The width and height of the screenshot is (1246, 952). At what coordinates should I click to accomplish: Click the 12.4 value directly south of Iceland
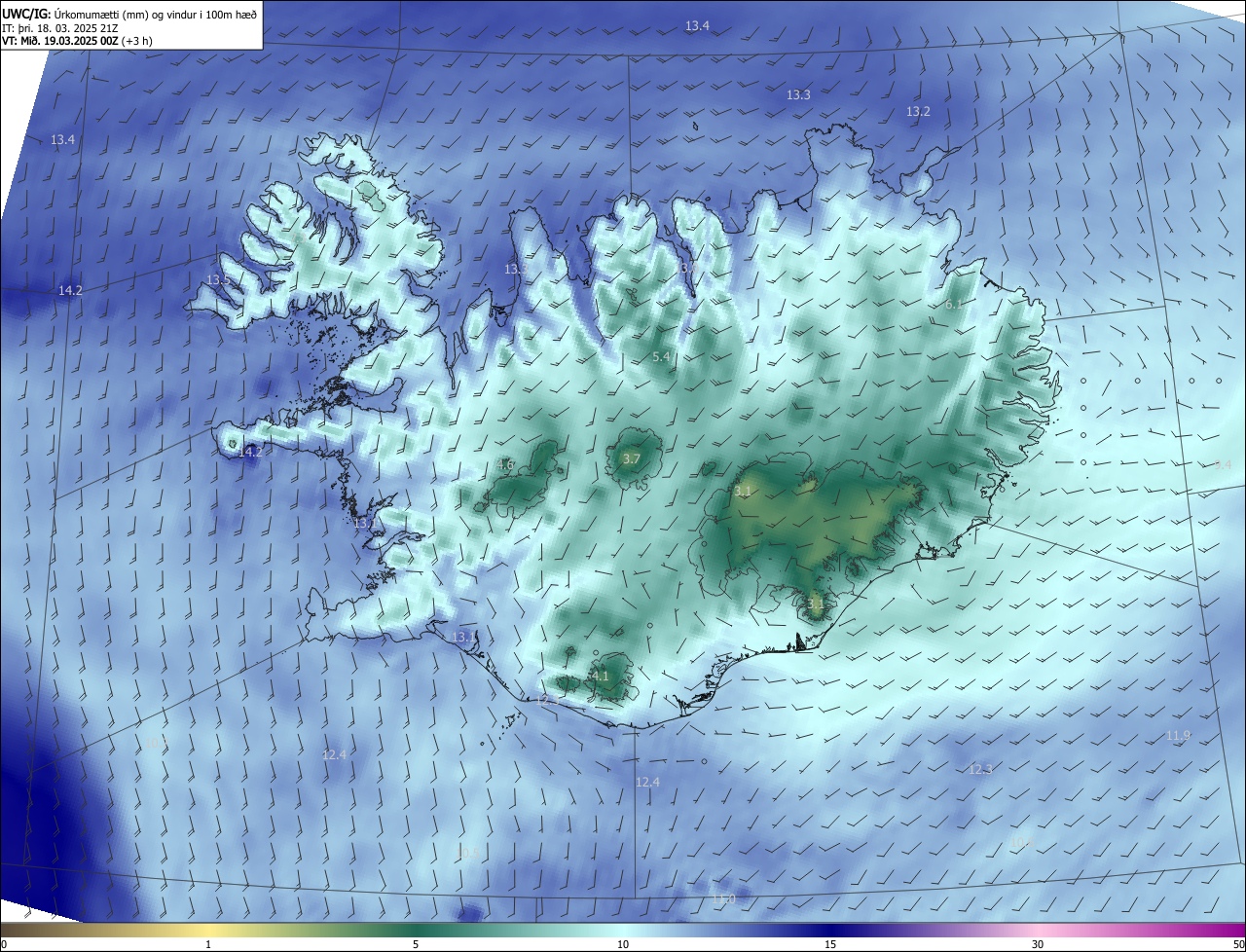tap(647, 783)
